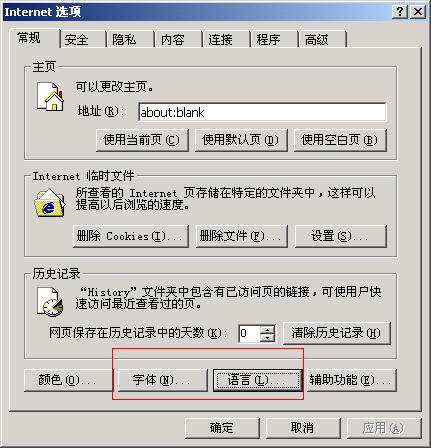
Task: Click the question mark help button
Action: pos(400,12)
